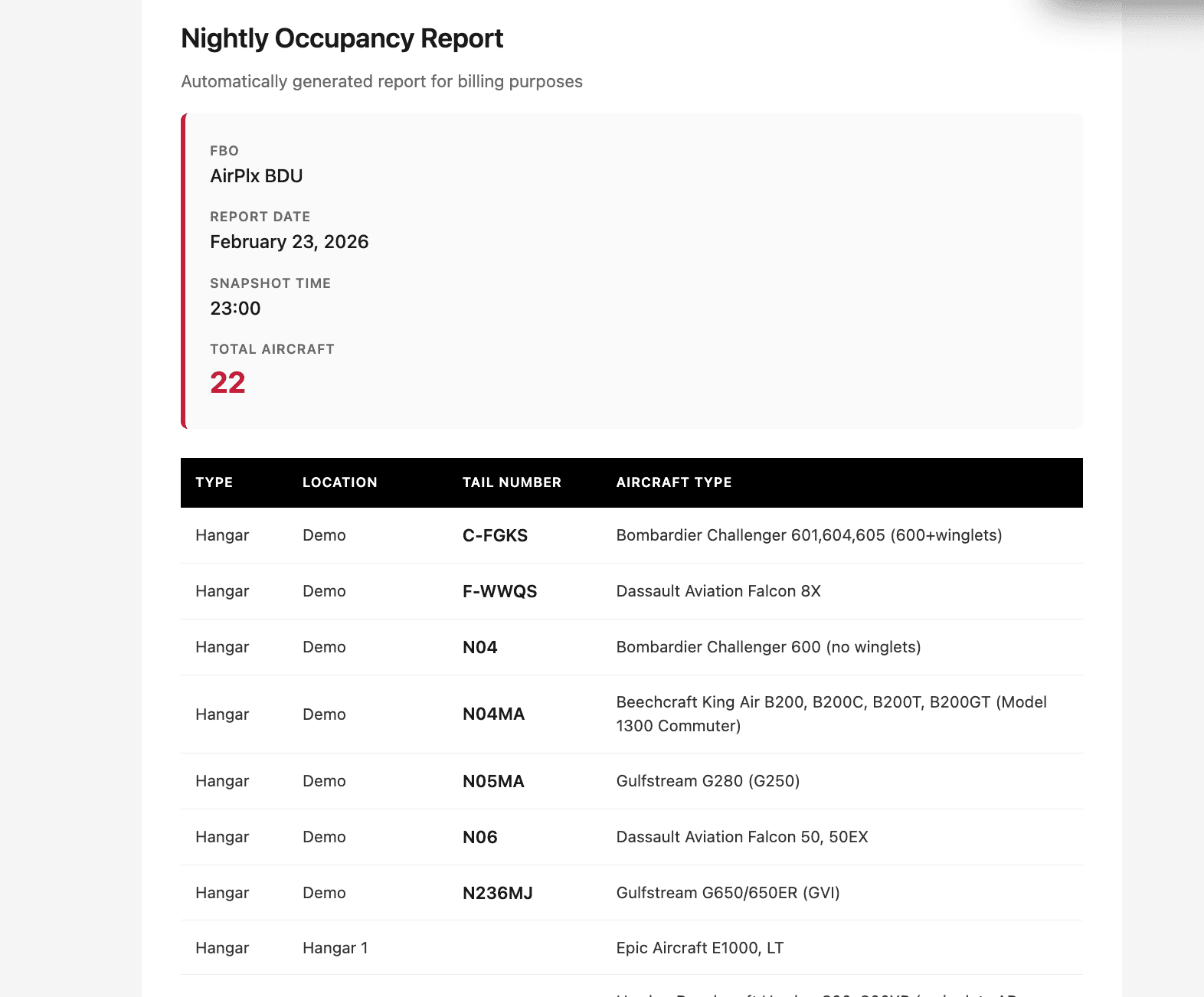Select tail number N04MA
The width and height of the screenshot is (1204, 997).
click(493, 714)
